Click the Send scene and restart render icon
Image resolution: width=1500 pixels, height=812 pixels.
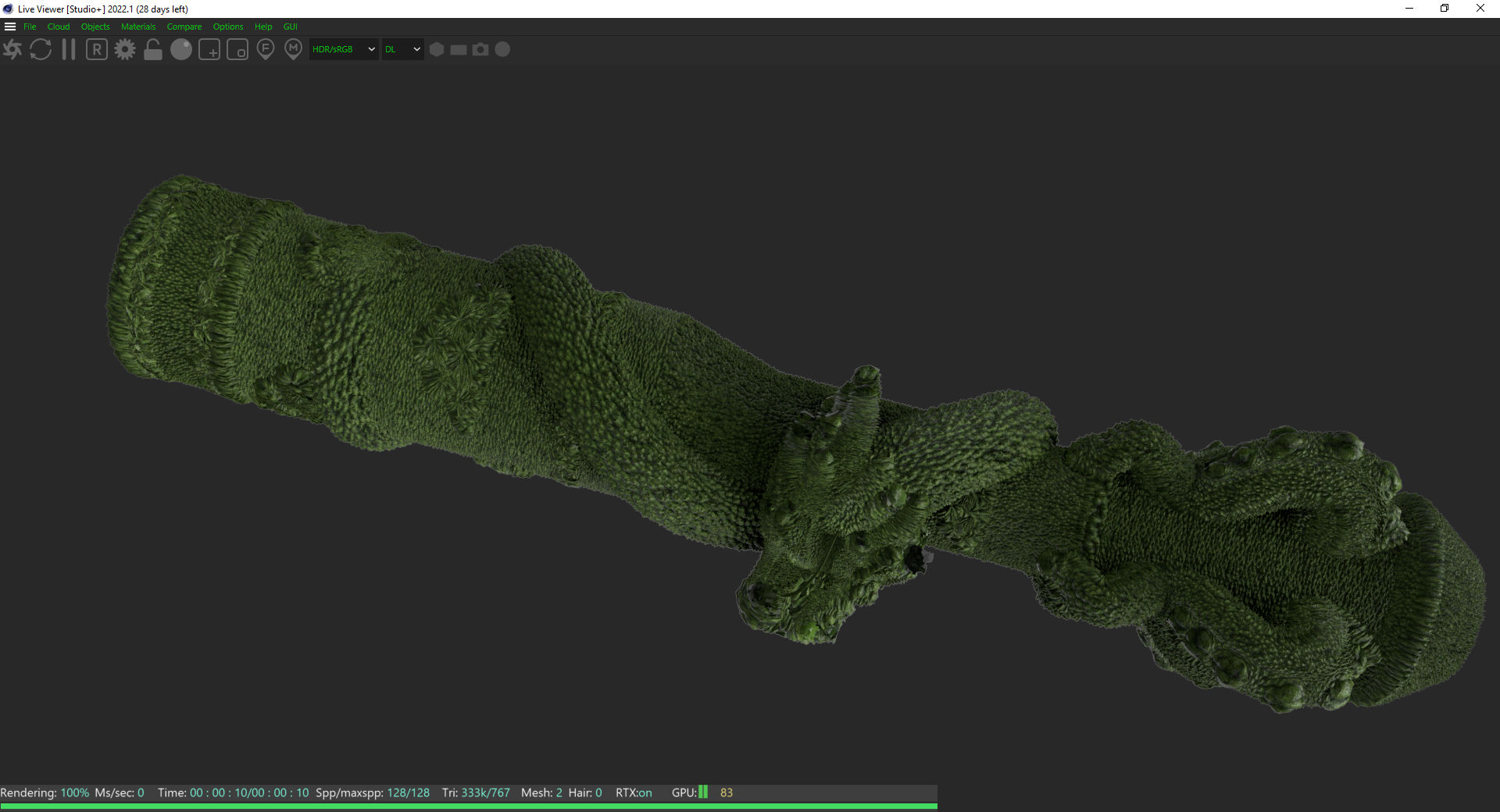[x=12, y=50]
